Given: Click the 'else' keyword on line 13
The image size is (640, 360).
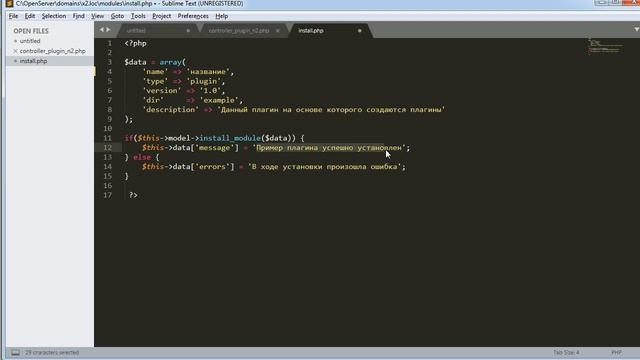Looking at the screenshot, I should point(142,157).
